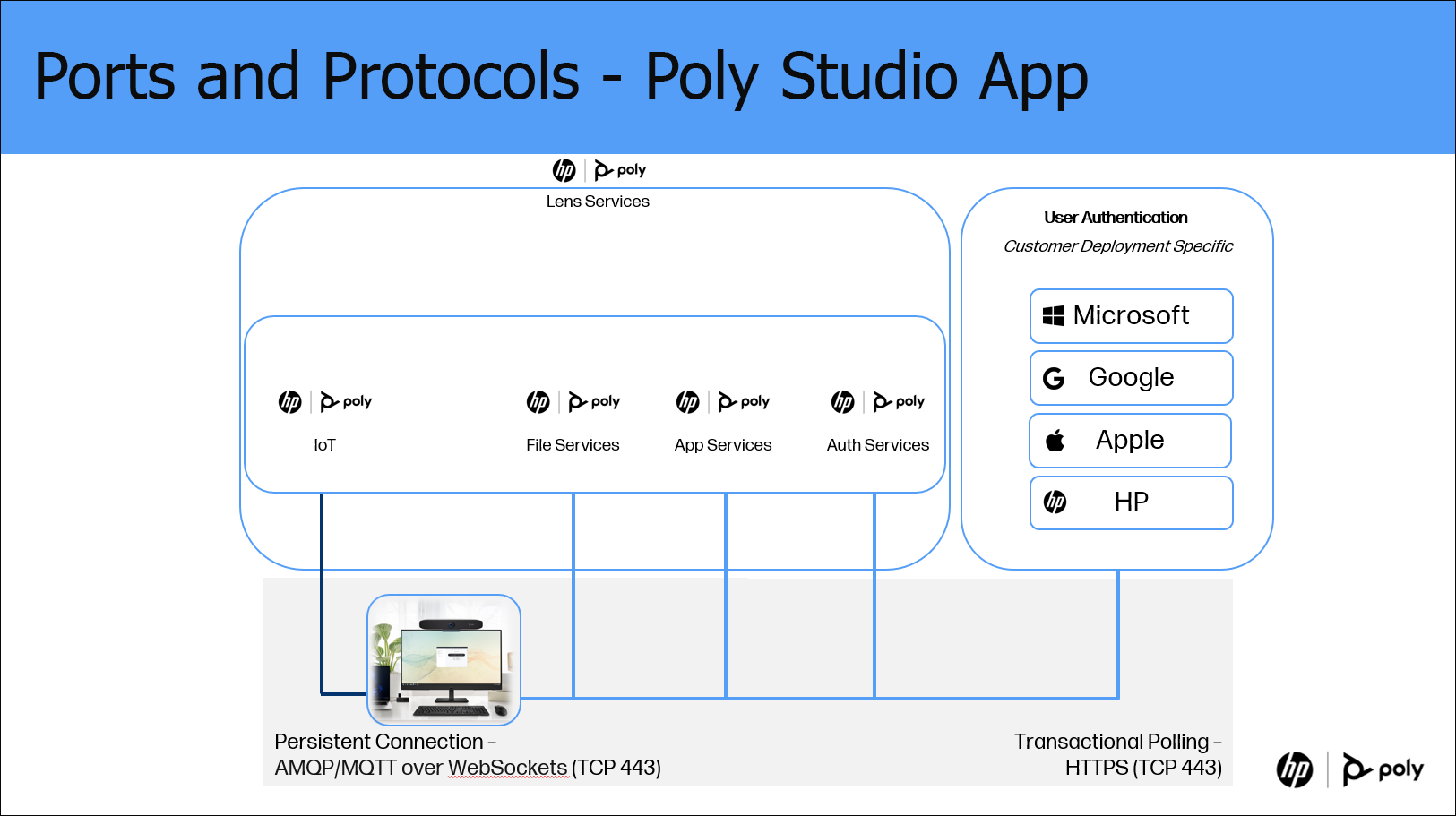Click the Lens Services label
1456x816 pixels.
click(598, 202)
